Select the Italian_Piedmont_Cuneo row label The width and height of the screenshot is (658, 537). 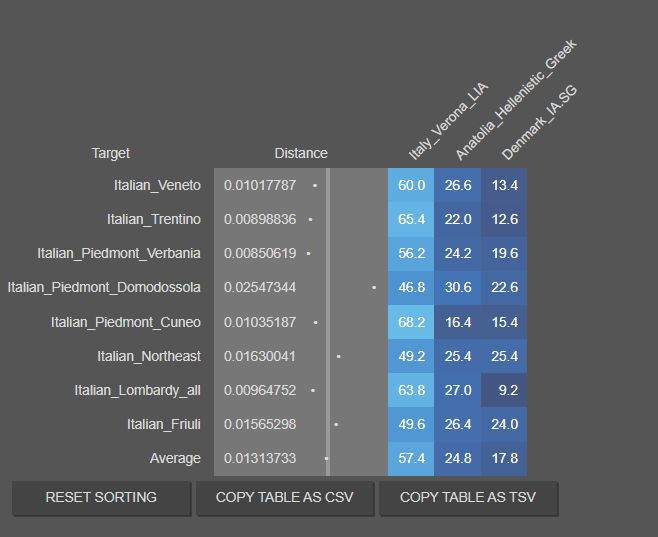click(126, 322)
